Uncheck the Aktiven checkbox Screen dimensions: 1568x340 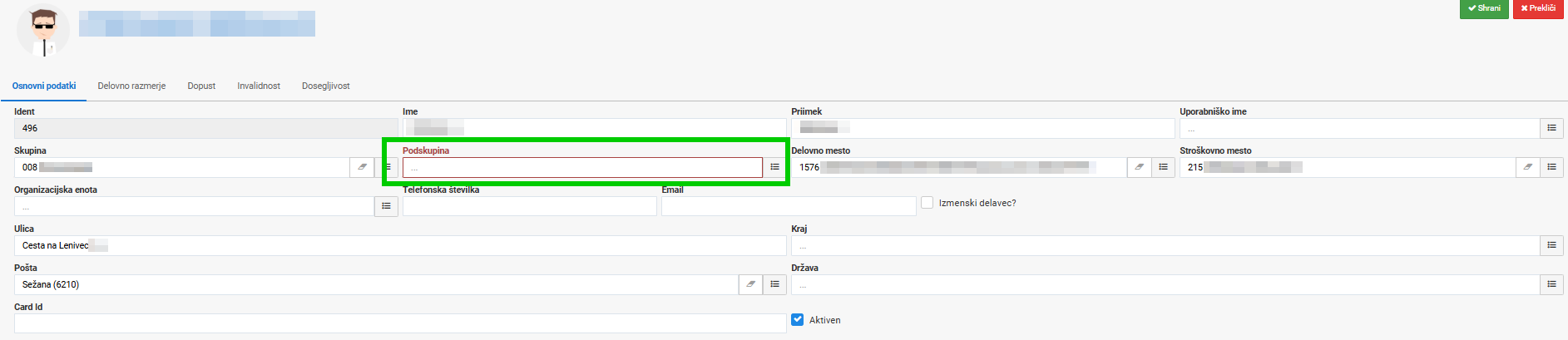[798, 320]
